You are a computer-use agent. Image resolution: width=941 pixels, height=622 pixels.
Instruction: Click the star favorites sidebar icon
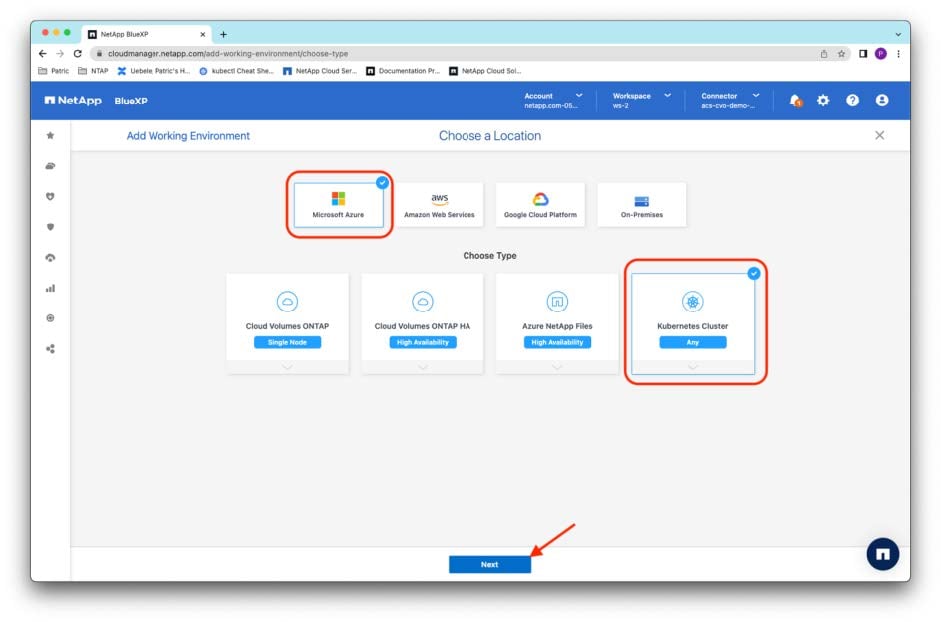pos(50,135)
